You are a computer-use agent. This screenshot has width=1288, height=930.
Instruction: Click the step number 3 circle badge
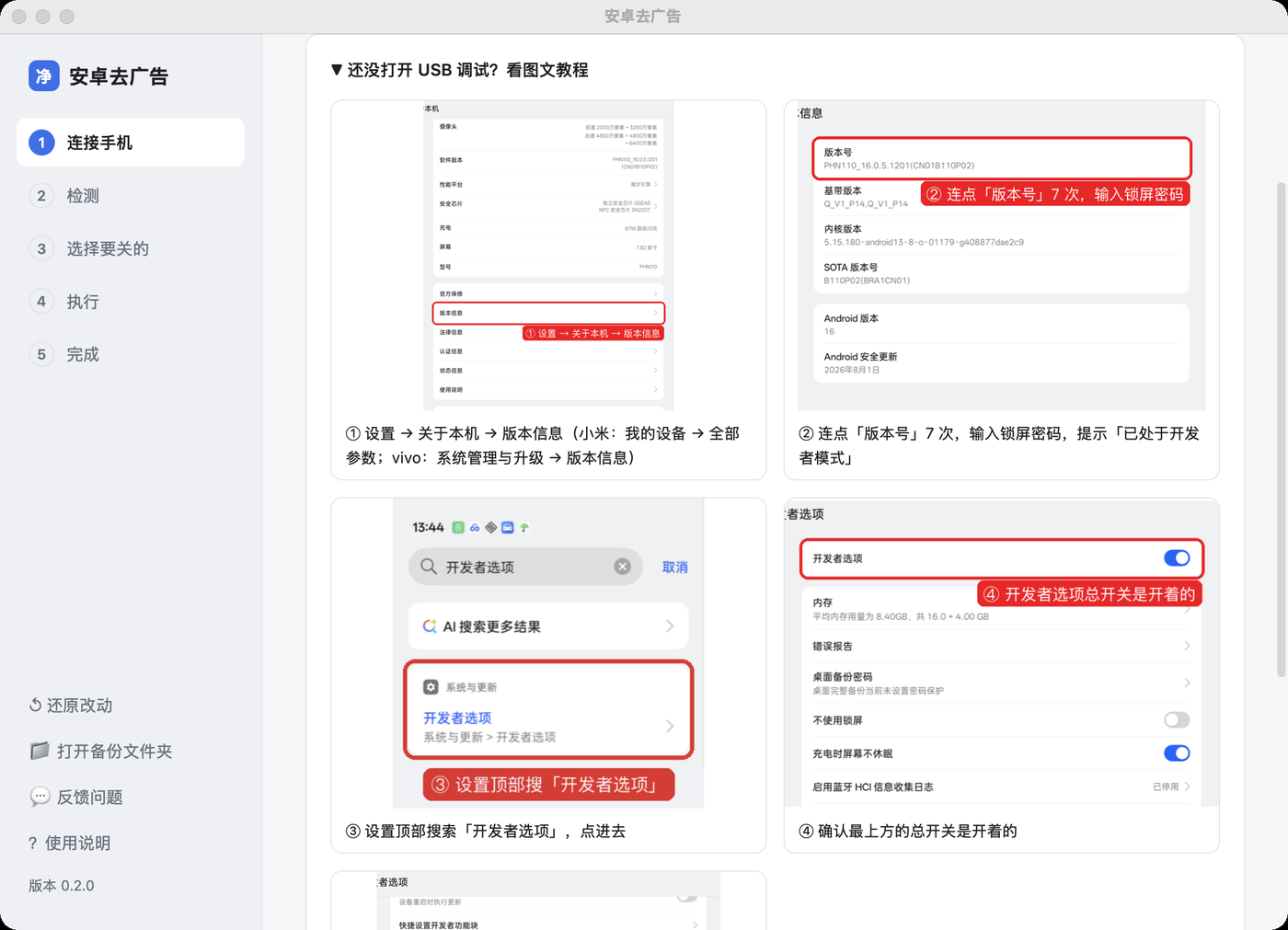[41, 248]
